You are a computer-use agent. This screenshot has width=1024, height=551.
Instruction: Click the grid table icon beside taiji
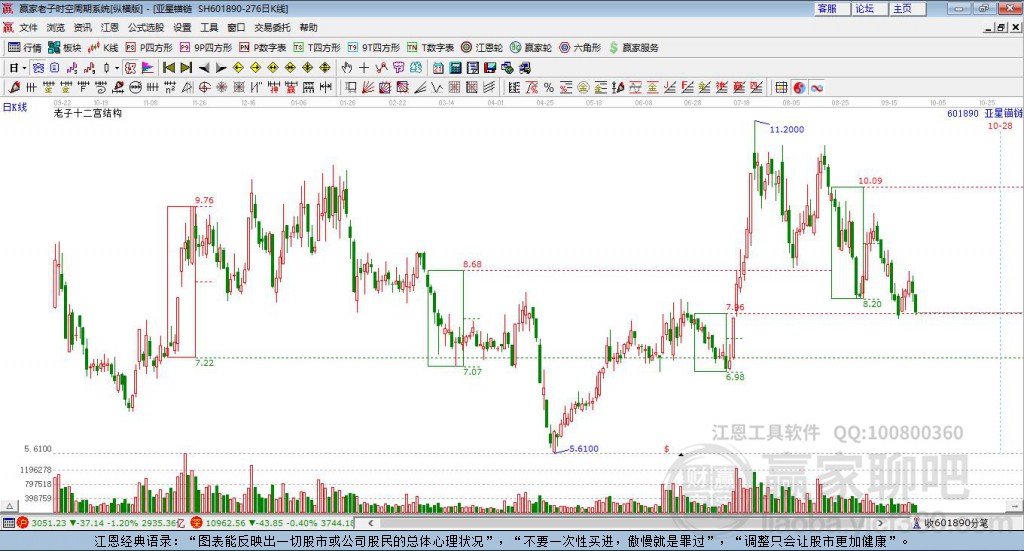781,87
